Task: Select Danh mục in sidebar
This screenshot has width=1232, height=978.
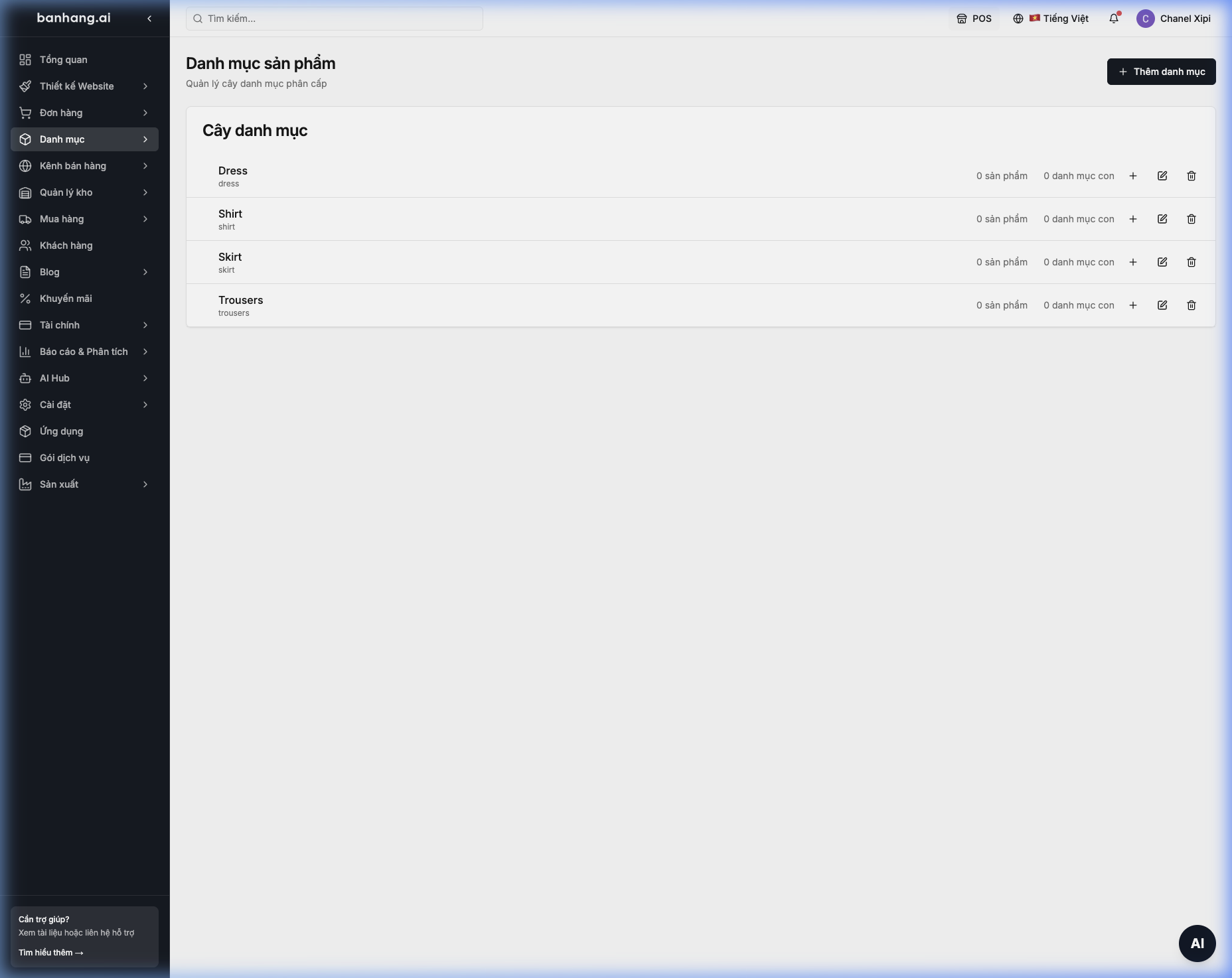Action: [x=84, y=139]
